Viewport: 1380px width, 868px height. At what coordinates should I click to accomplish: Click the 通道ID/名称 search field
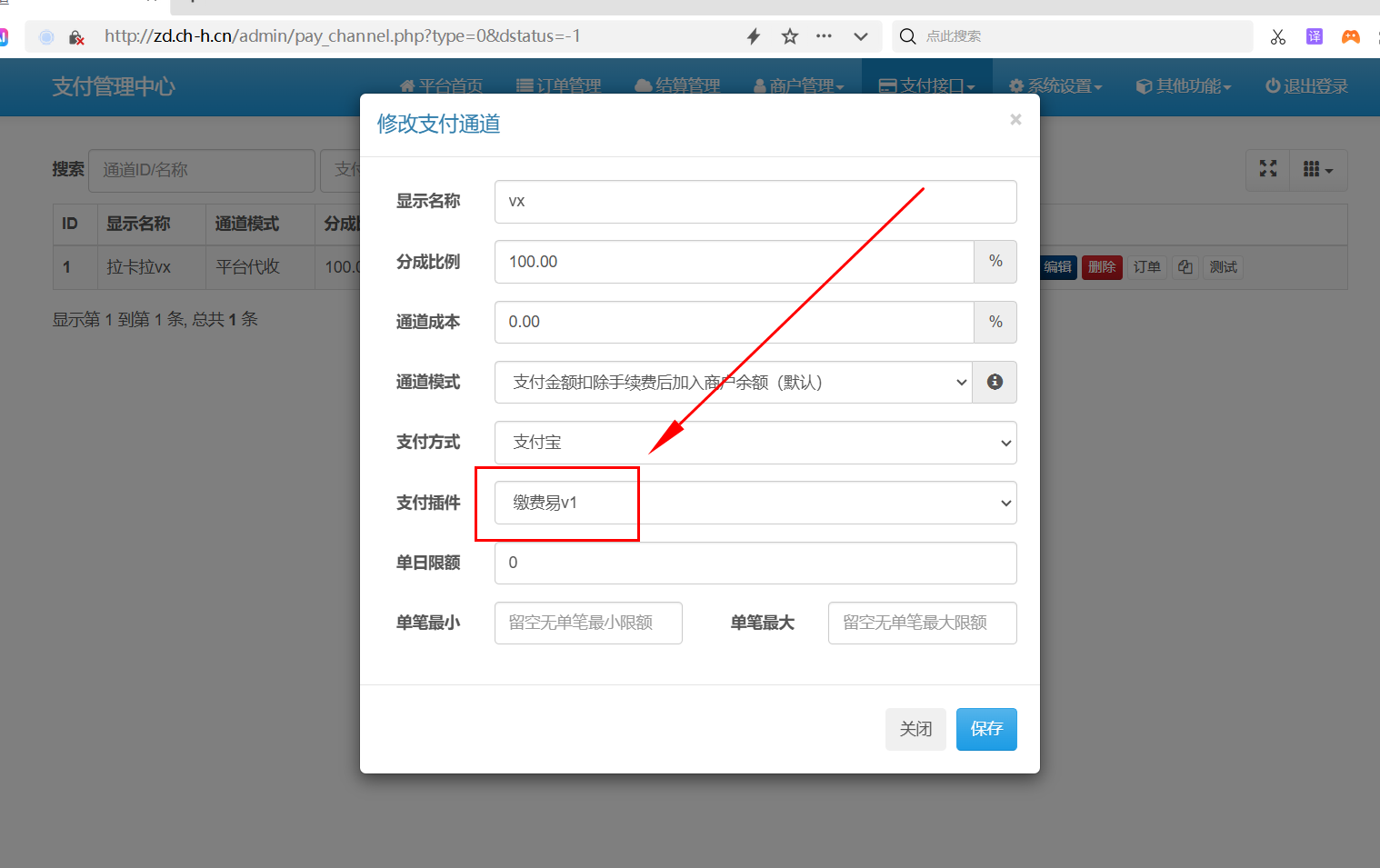pos(201,170)
